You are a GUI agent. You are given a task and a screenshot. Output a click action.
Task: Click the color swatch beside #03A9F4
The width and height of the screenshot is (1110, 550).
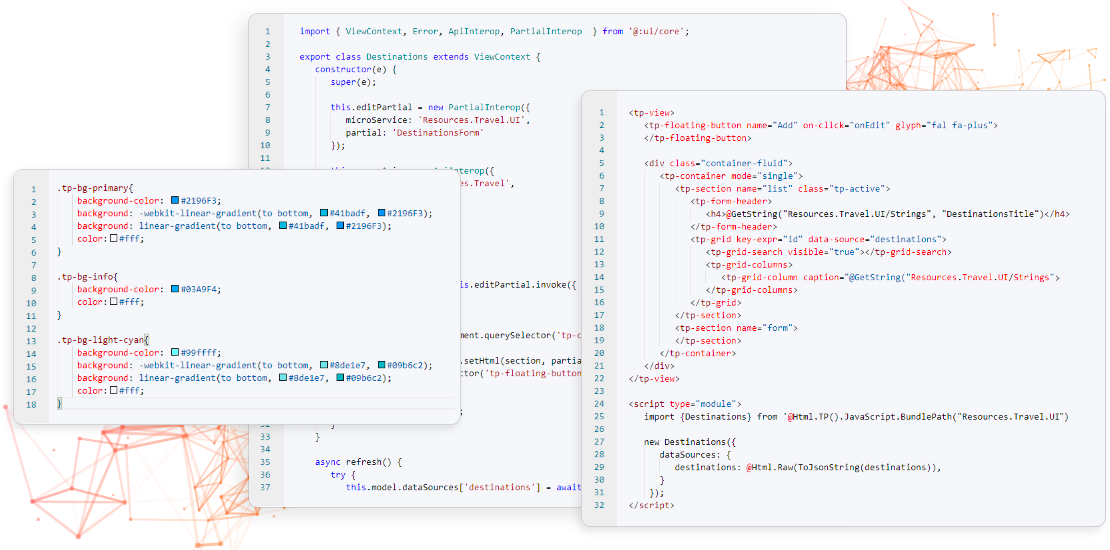(175, 289)
